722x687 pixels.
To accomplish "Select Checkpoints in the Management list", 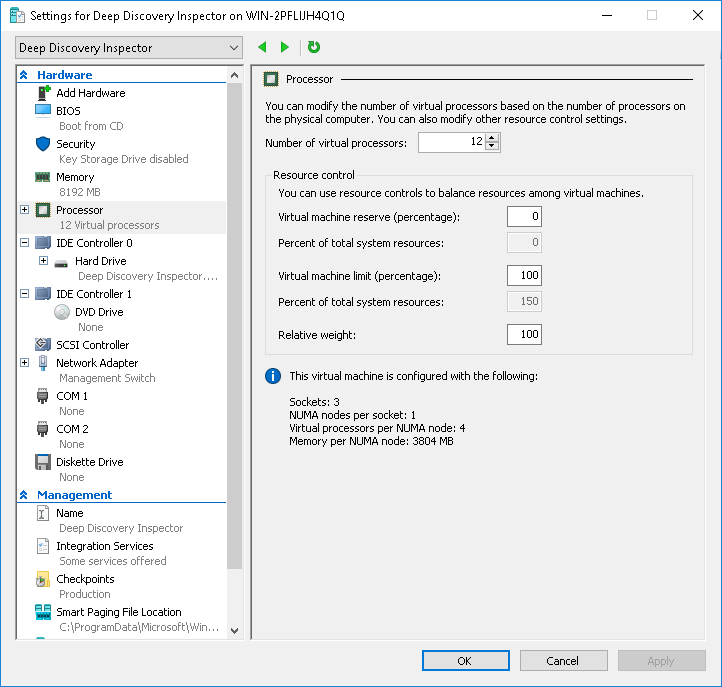I will tap(85, 579).
